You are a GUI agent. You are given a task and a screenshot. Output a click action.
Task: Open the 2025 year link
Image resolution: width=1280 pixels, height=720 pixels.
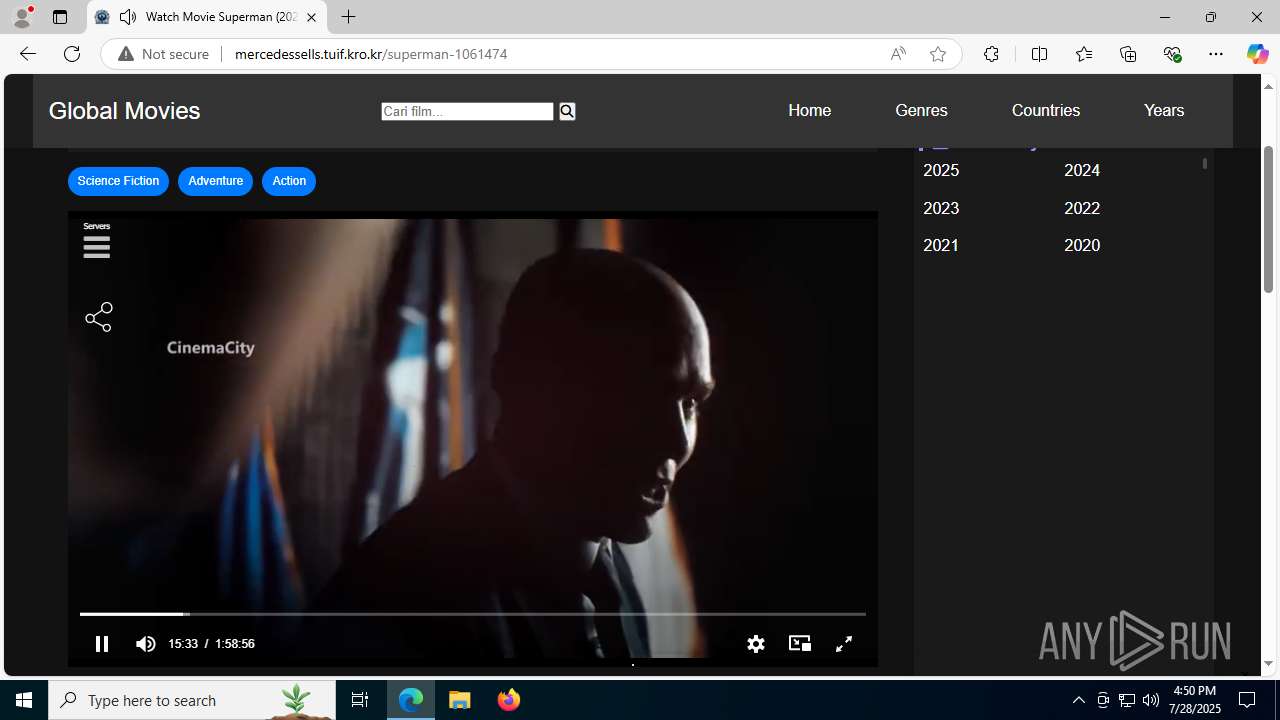point(941,170)
